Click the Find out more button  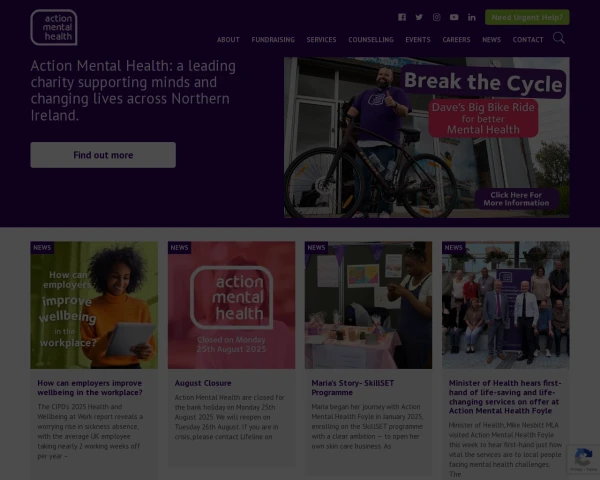click(103, 155)
